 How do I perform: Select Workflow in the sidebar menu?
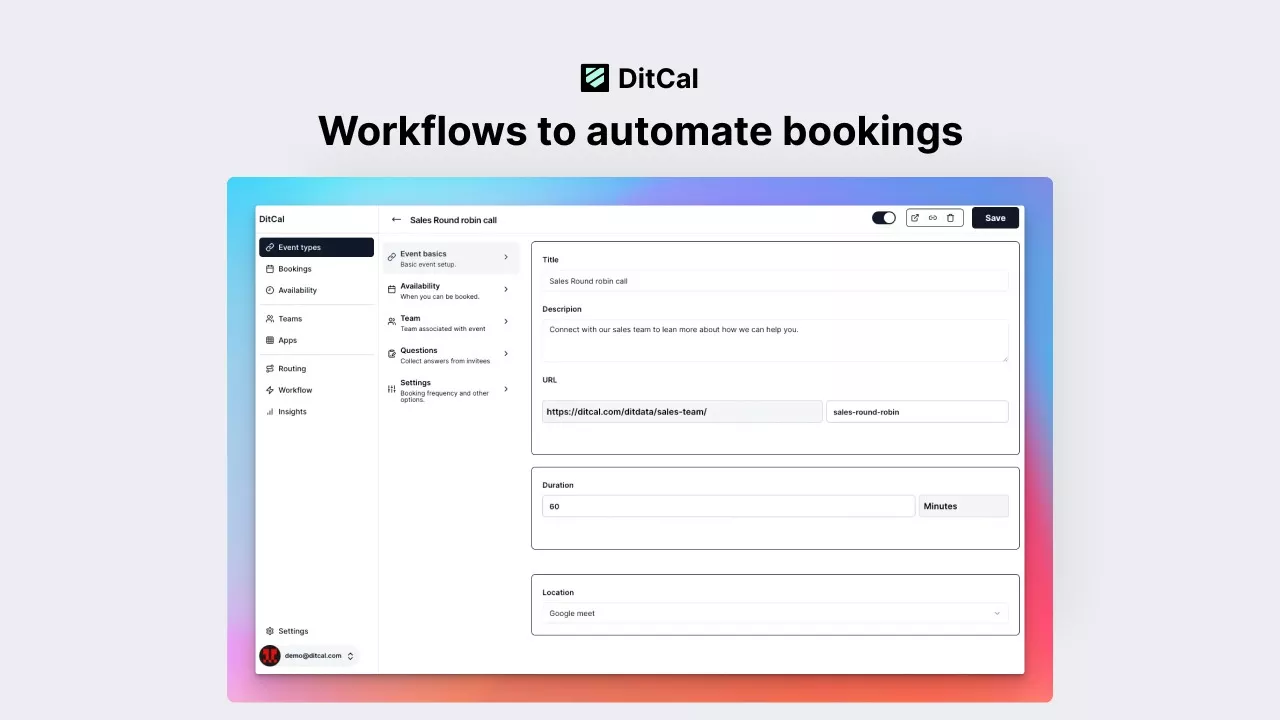(295, 390)
